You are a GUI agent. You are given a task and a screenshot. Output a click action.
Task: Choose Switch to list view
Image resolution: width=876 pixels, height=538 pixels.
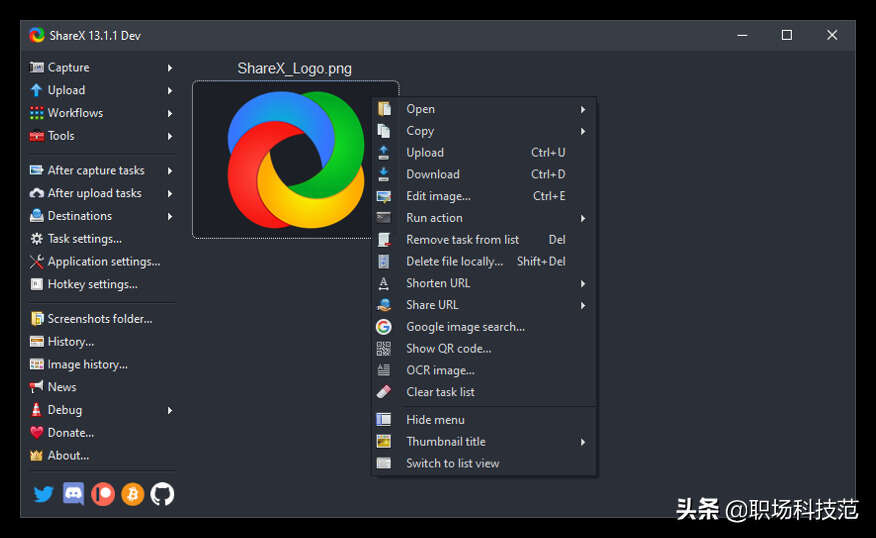[484, 463]
